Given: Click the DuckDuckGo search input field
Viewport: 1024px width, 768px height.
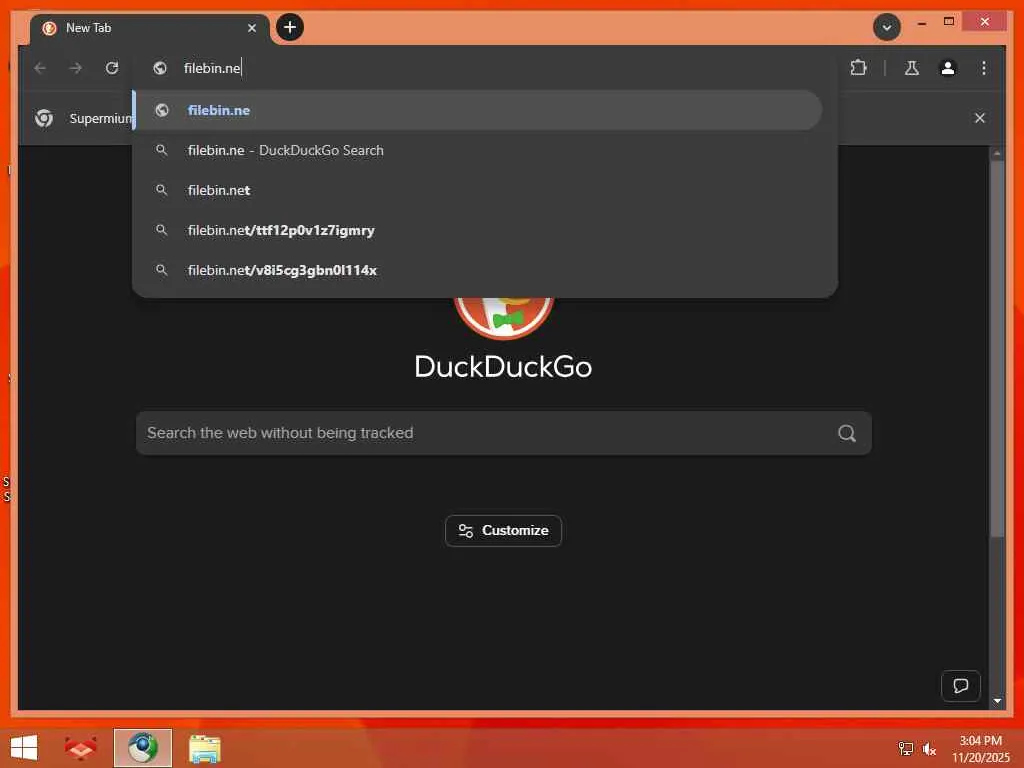Looking at the screenshot, I should coord(504,433).
